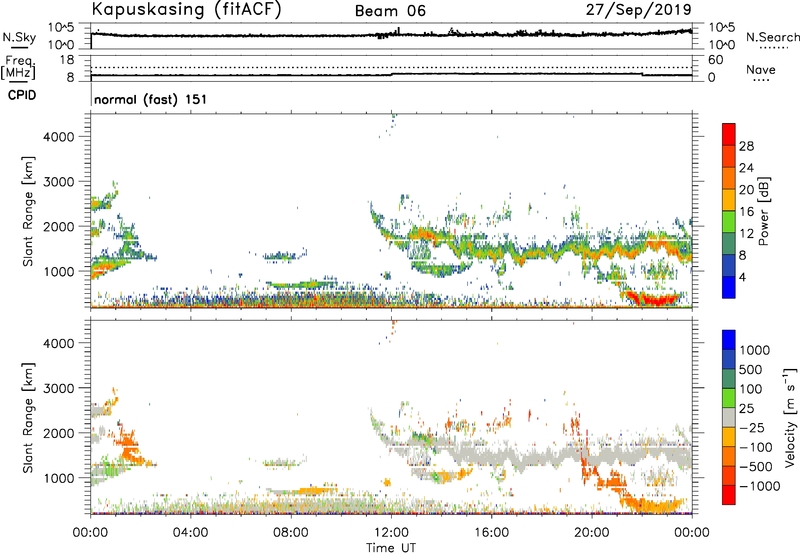Click the 4000 tick in power panel
Viewport: 800px width, 554px height.
coord(58,137)
